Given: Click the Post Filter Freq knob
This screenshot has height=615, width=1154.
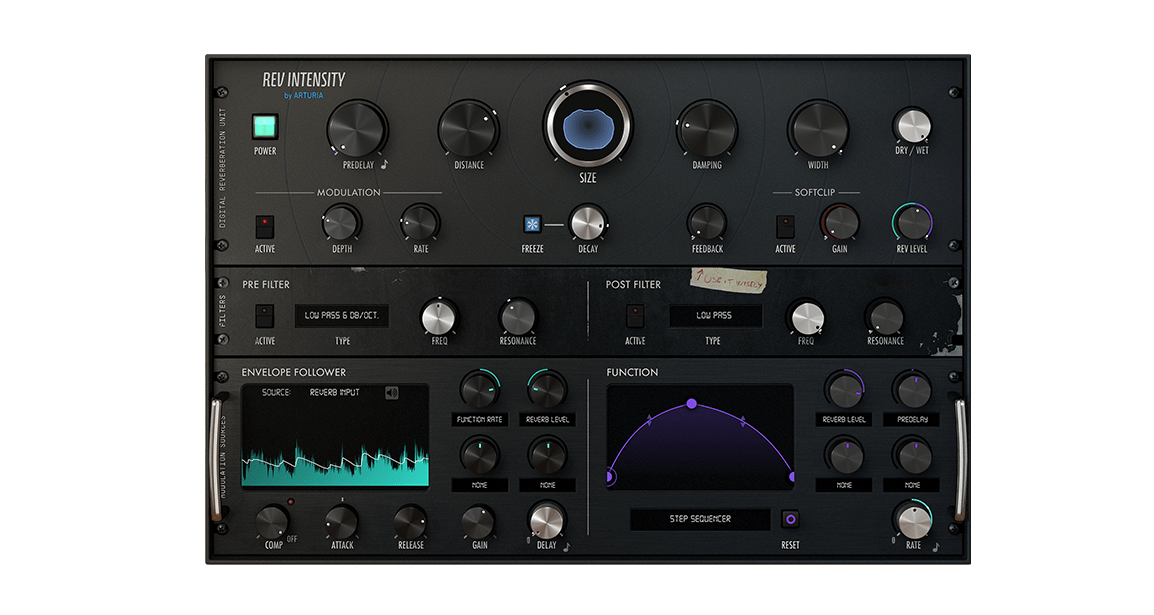Looking at the screenshot, I should pyautogui.click(x=807, y=318).
